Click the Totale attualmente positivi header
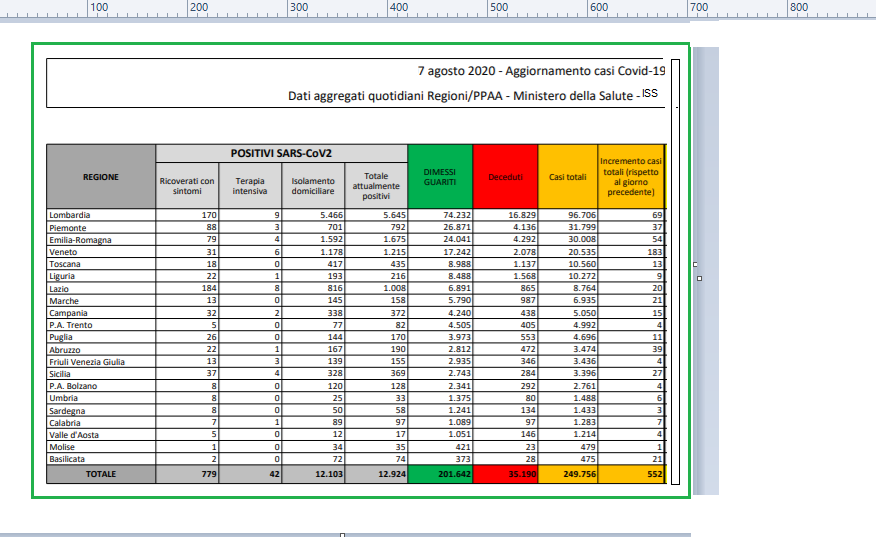Viewport: 876px width, 537px height. (376, 186)
